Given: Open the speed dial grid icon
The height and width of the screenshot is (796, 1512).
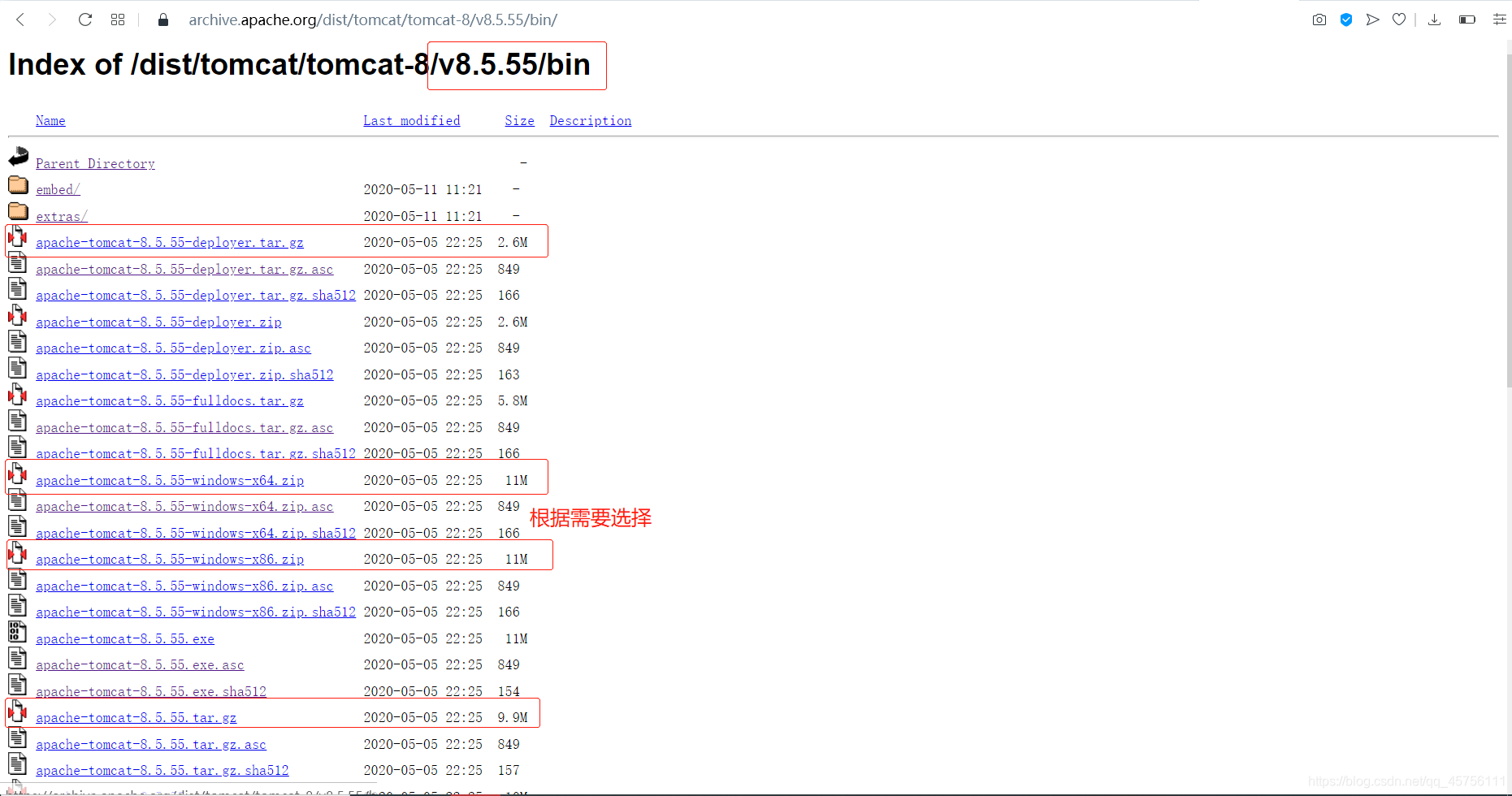Looking at the screenshot, I should (x=118, y=19).
